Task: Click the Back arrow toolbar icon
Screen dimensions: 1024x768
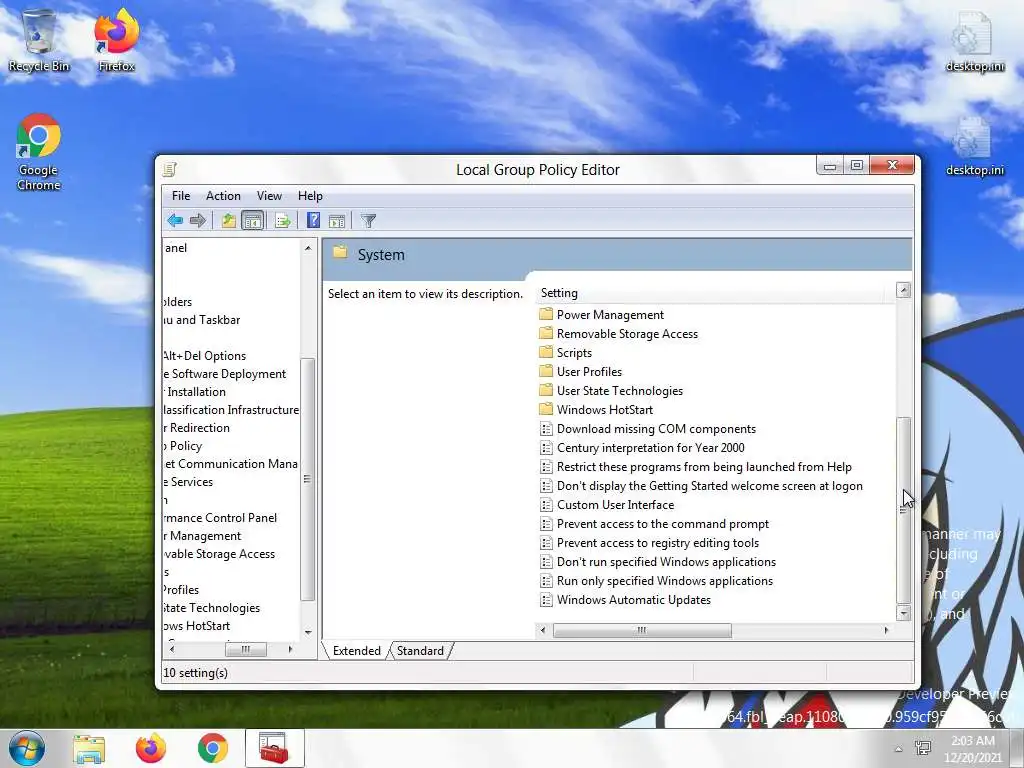Action: pos(175,221)
